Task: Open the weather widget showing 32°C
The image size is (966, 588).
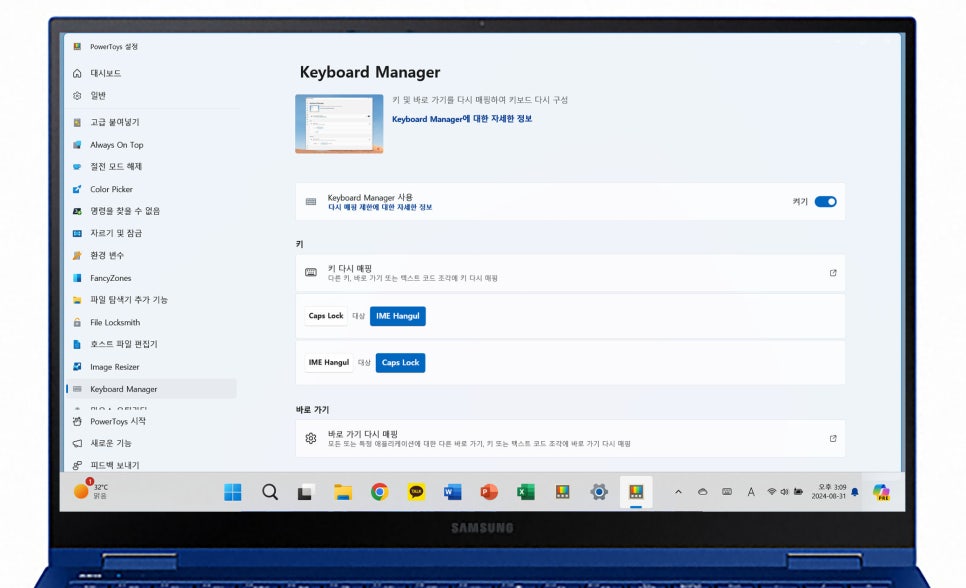Action: tap(91, 491)
